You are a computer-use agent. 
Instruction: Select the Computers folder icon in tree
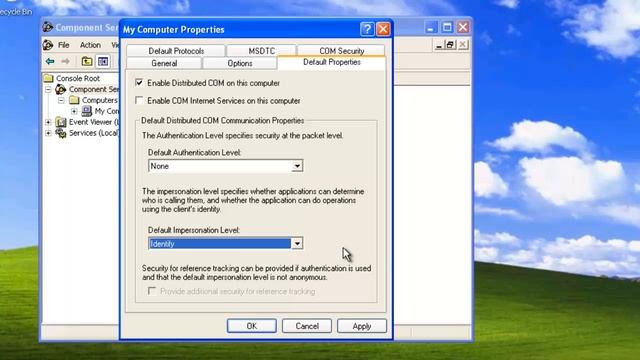[74, 100]
